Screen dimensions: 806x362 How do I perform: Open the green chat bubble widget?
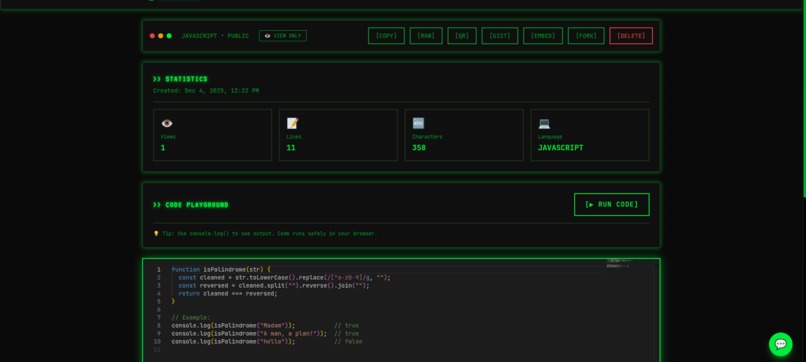[x=780, y=344]
